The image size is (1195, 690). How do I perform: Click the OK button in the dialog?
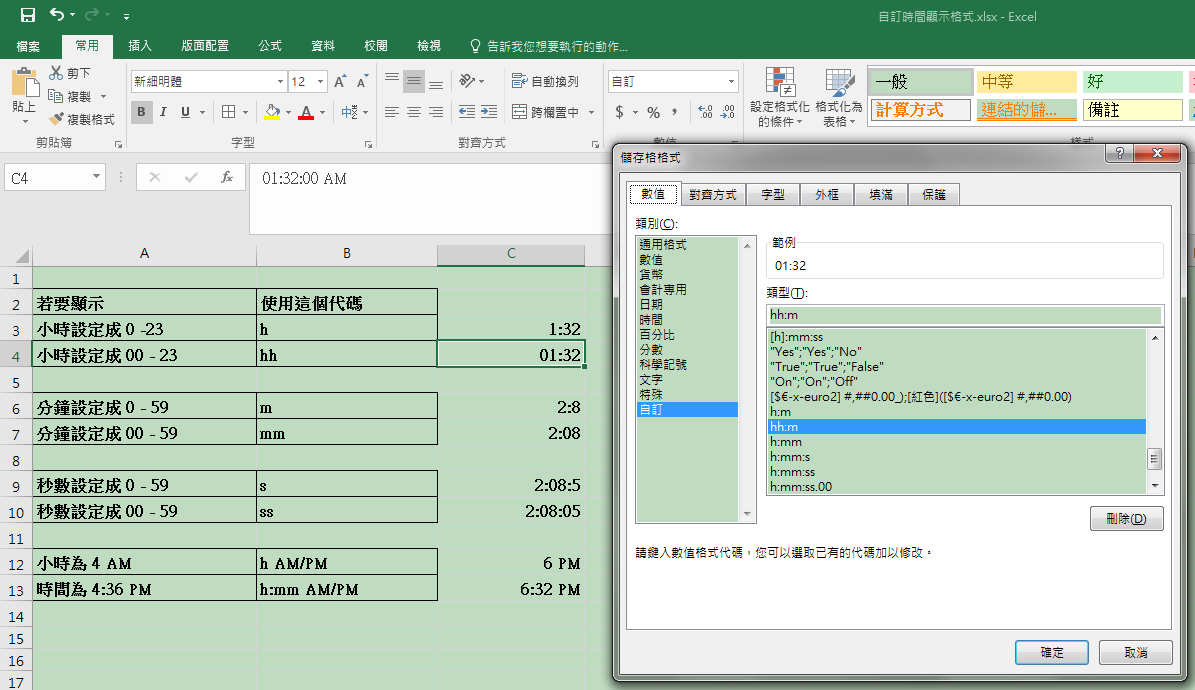tap(1052, 653)
